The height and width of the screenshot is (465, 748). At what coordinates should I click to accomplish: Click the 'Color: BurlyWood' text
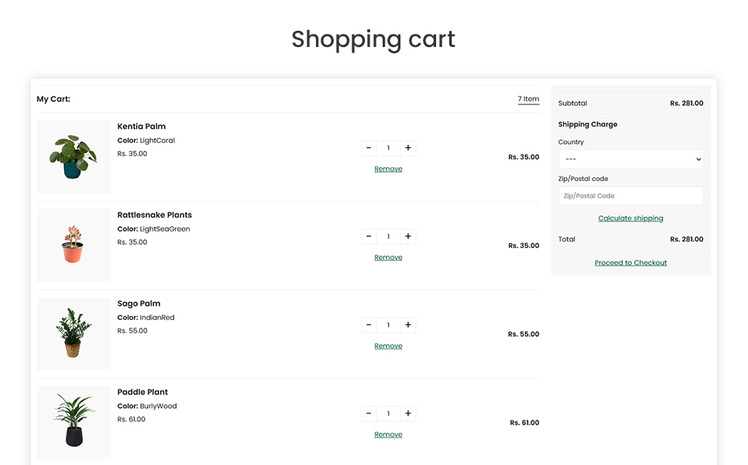click(147, 406)
